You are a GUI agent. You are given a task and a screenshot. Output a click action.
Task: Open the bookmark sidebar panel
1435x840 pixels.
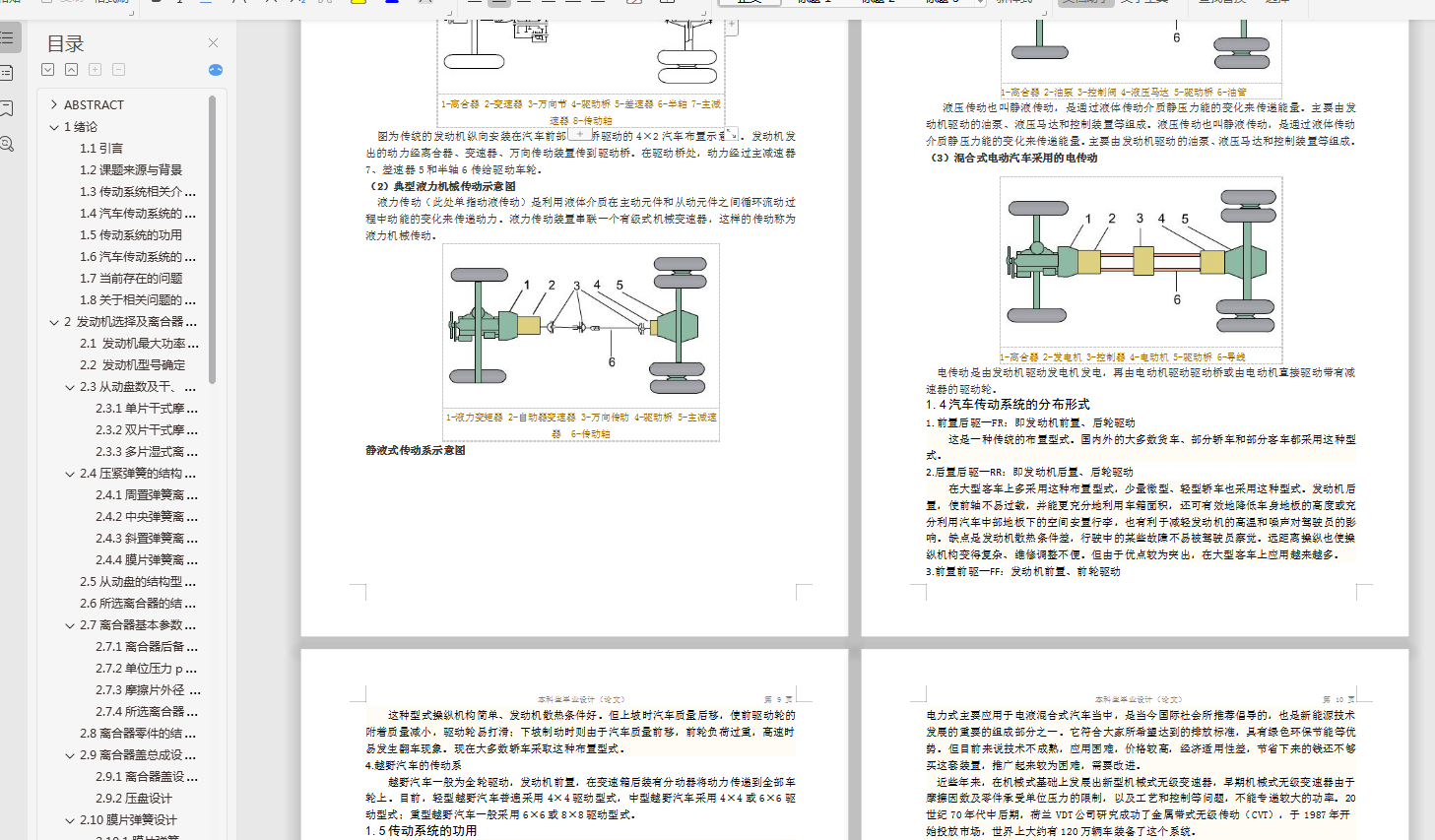(8, 108)
